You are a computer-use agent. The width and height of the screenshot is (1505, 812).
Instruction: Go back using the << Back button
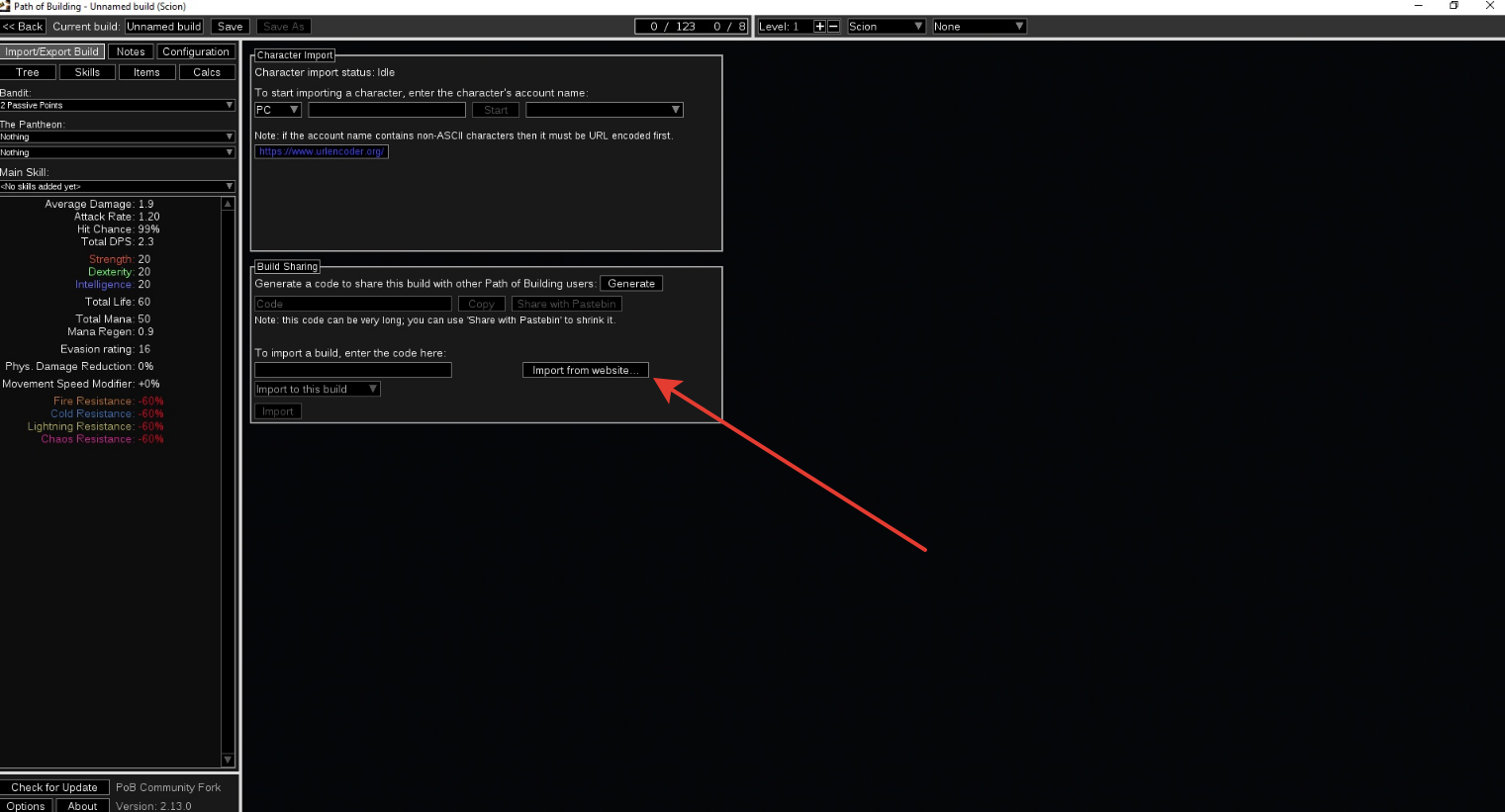[23, 27]
